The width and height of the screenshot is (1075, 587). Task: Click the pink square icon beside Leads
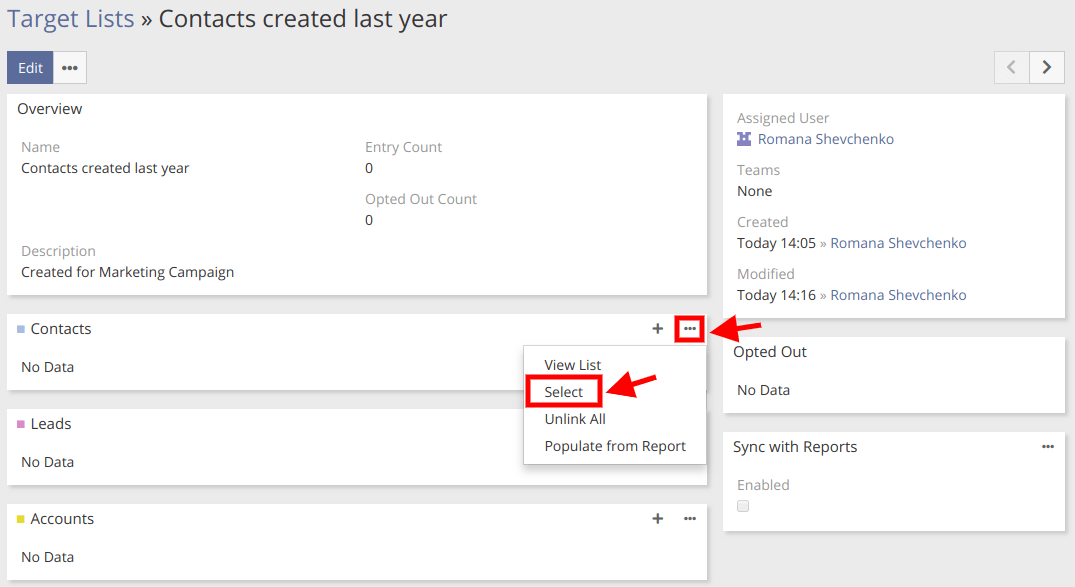click(x=22, y=423)
